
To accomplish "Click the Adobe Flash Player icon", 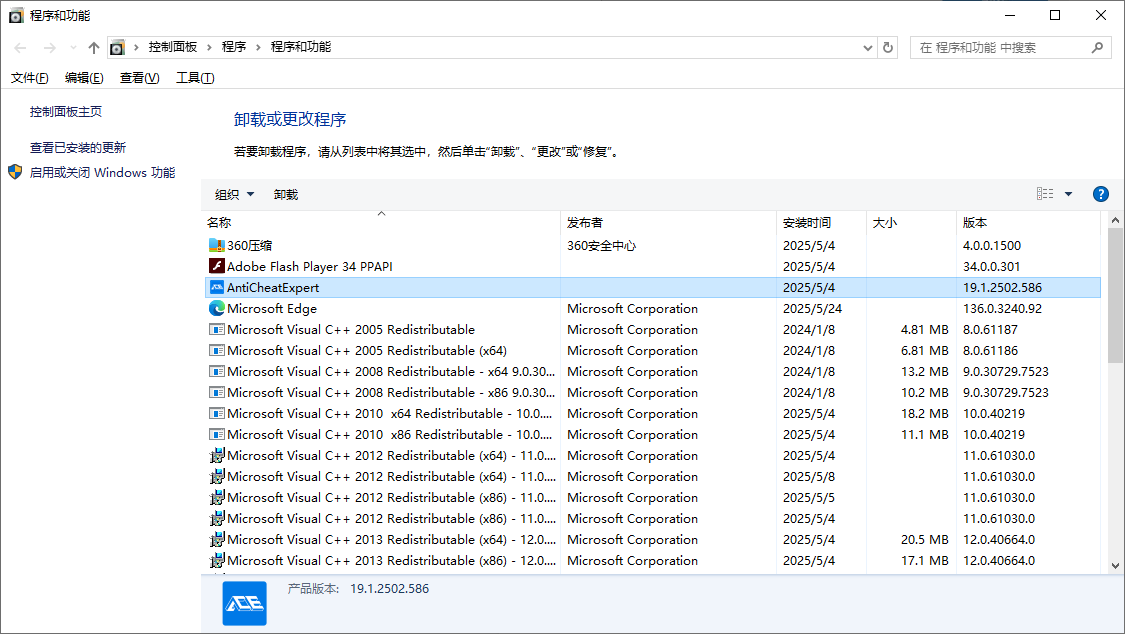I will pyautogui.click(x=217, y=266).
